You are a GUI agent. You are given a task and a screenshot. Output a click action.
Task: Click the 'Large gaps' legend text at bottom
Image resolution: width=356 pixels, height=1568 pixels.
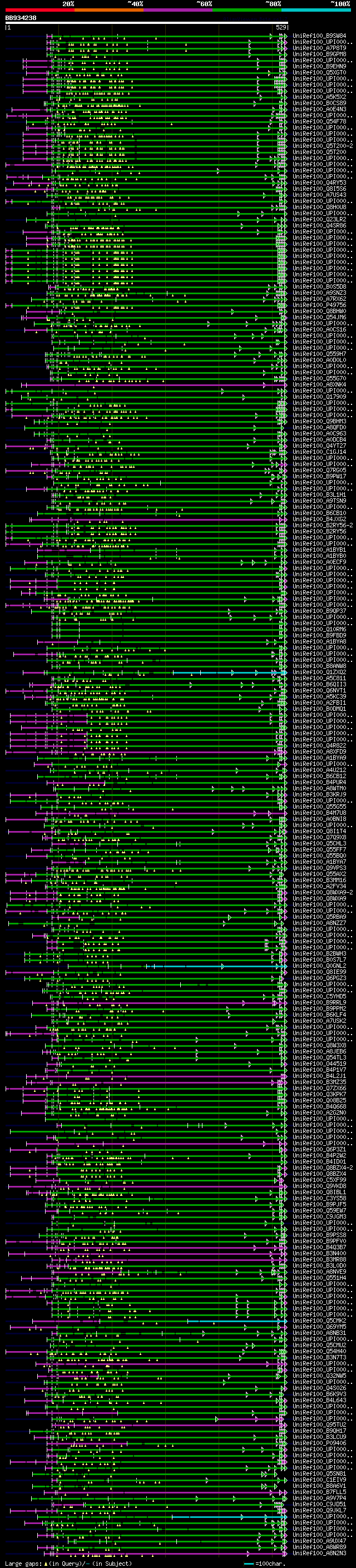point(24,1564)
